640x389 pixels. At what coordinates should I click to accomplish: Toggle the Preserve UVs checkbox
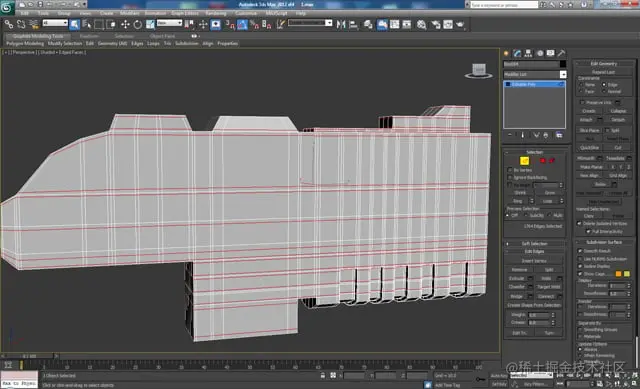(x=582, y=102)
